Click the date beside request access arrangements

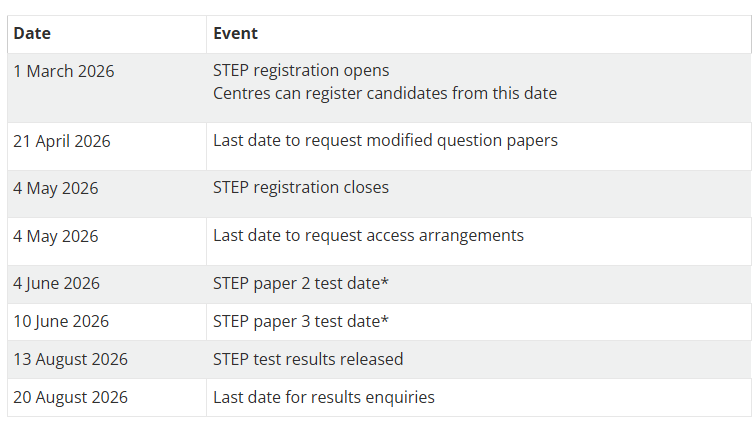tap(56, 236)
